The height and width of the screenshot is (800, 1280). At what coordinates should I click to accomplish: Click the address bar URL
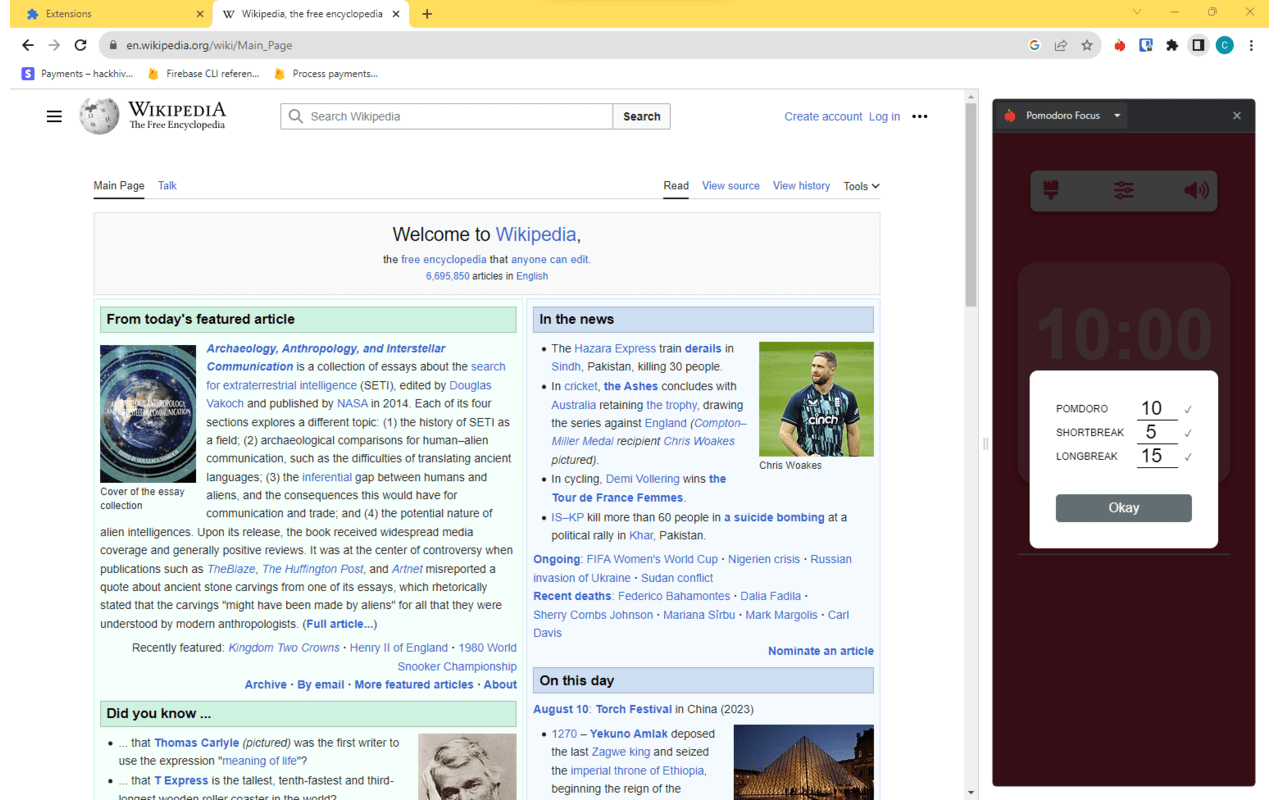[209, 45]
